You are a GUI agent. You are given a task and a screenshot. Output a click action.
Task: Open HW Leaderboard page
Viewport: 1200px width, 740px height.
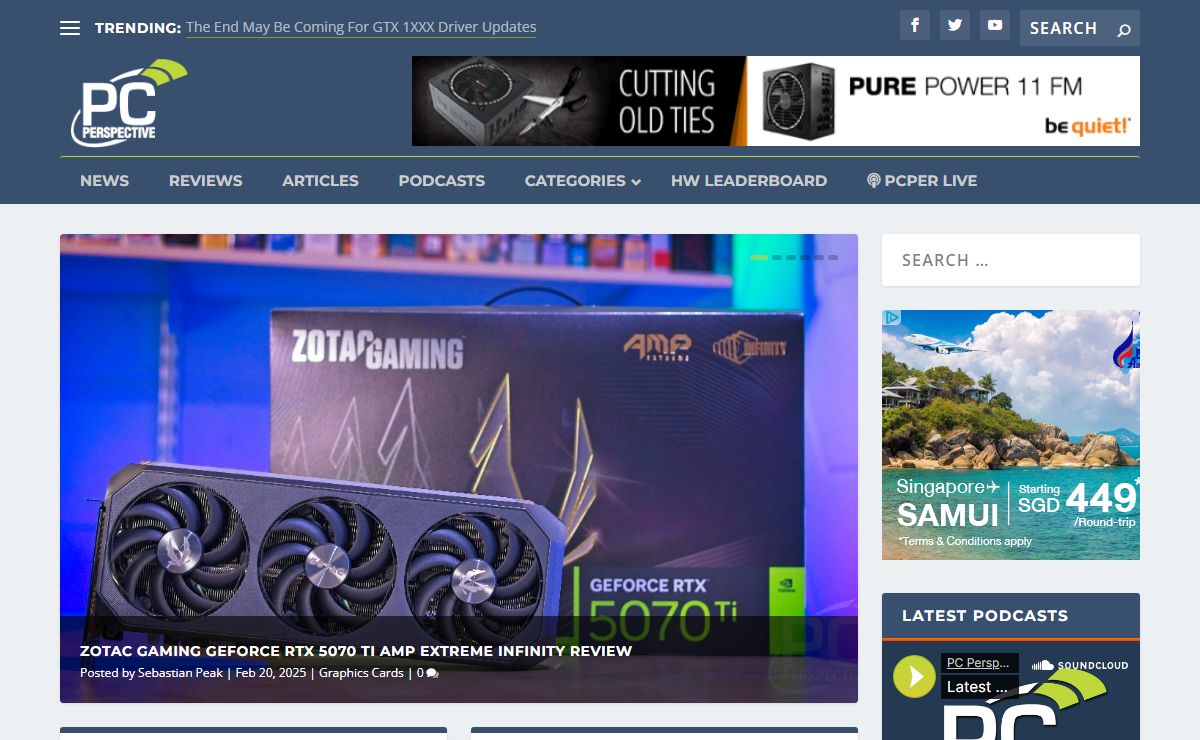coord(749,181)
